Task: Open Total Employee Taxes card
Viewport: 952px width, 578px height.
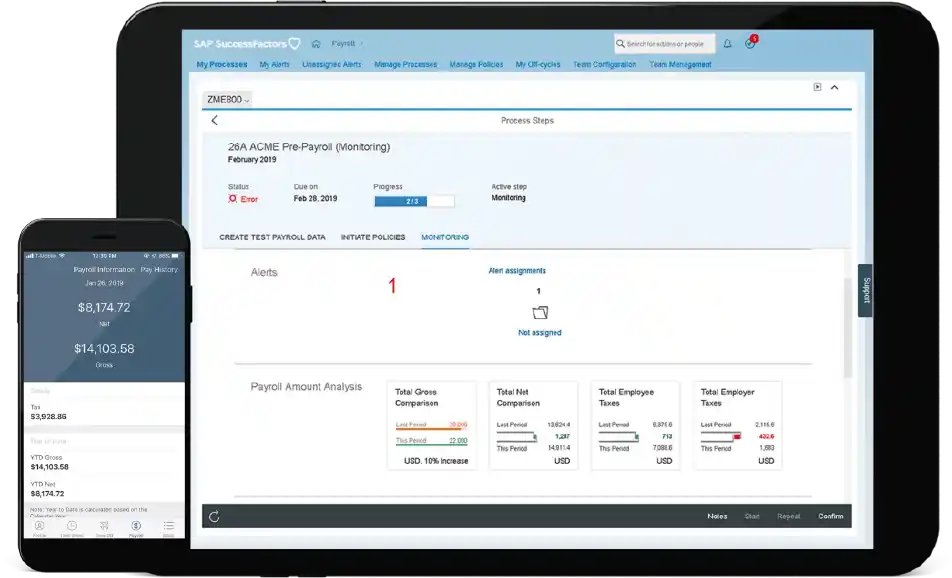Action: click(635, 426)
